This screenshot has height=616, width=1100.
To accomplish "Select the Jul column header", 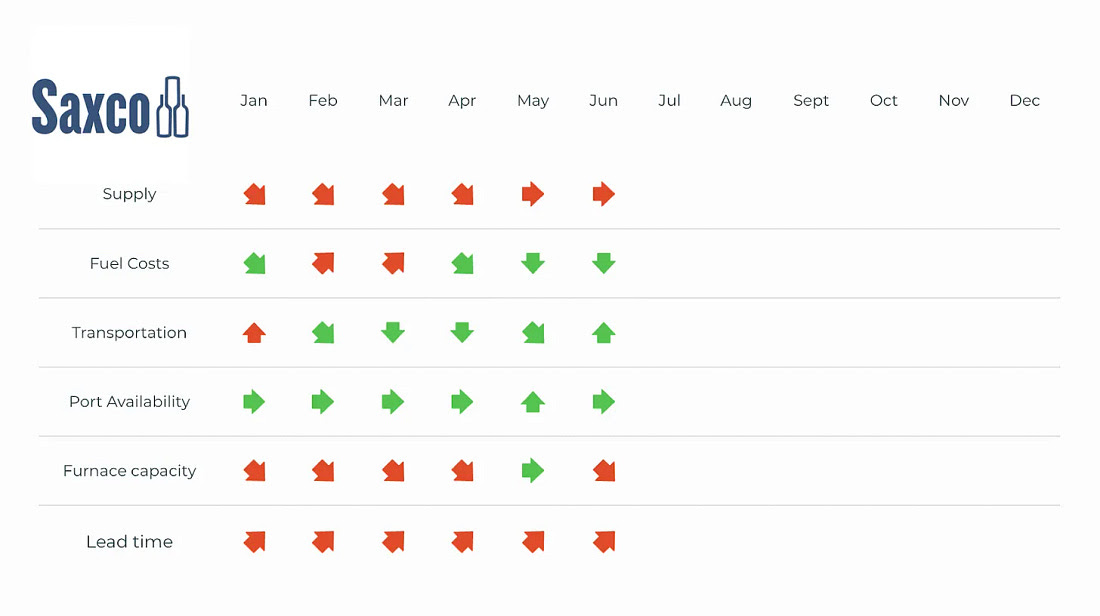I will coord(669,101).
